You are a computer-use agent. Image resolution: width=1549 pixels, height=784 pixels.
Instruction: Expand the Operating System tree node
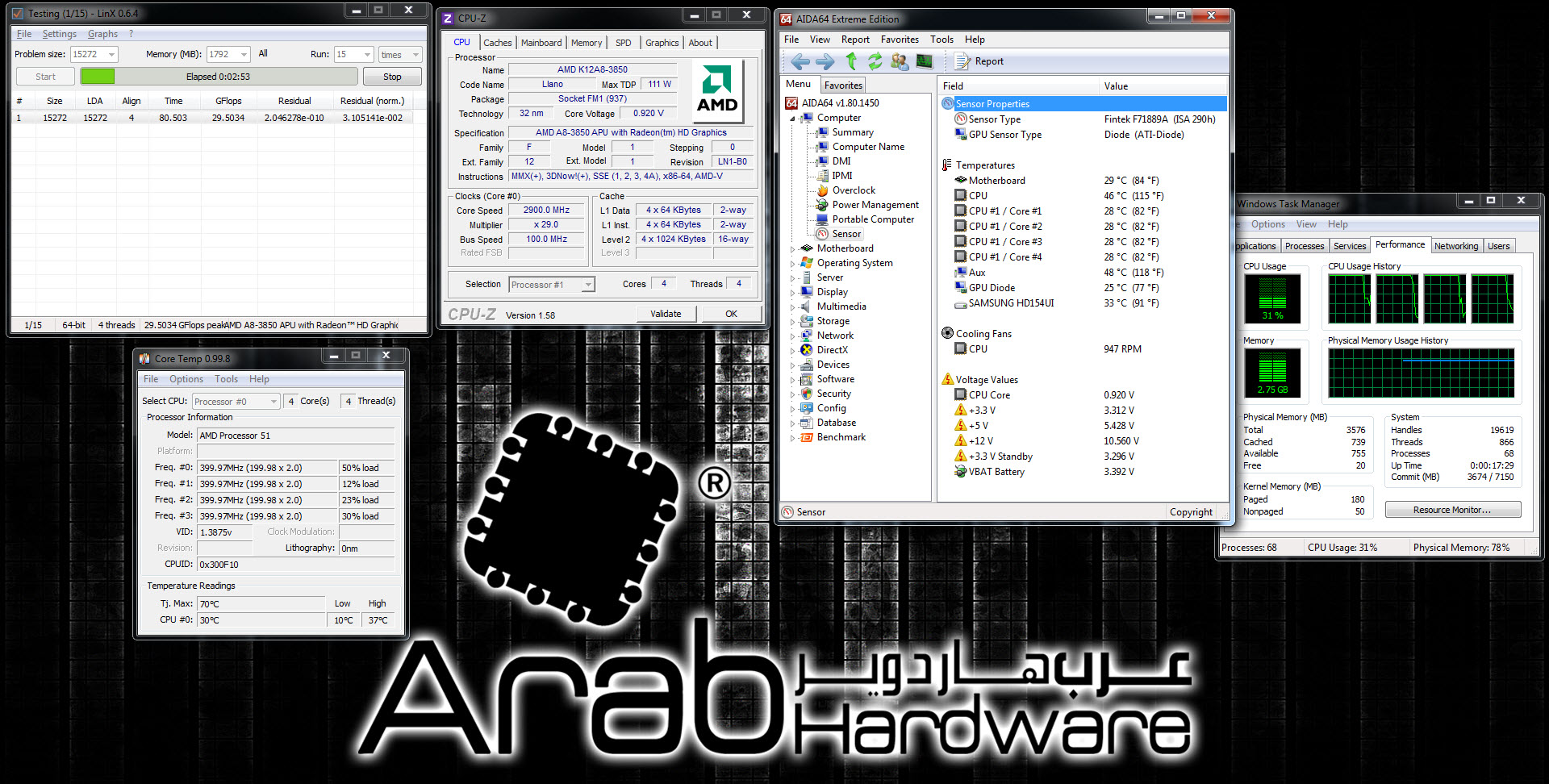click(x=792, y=263)
